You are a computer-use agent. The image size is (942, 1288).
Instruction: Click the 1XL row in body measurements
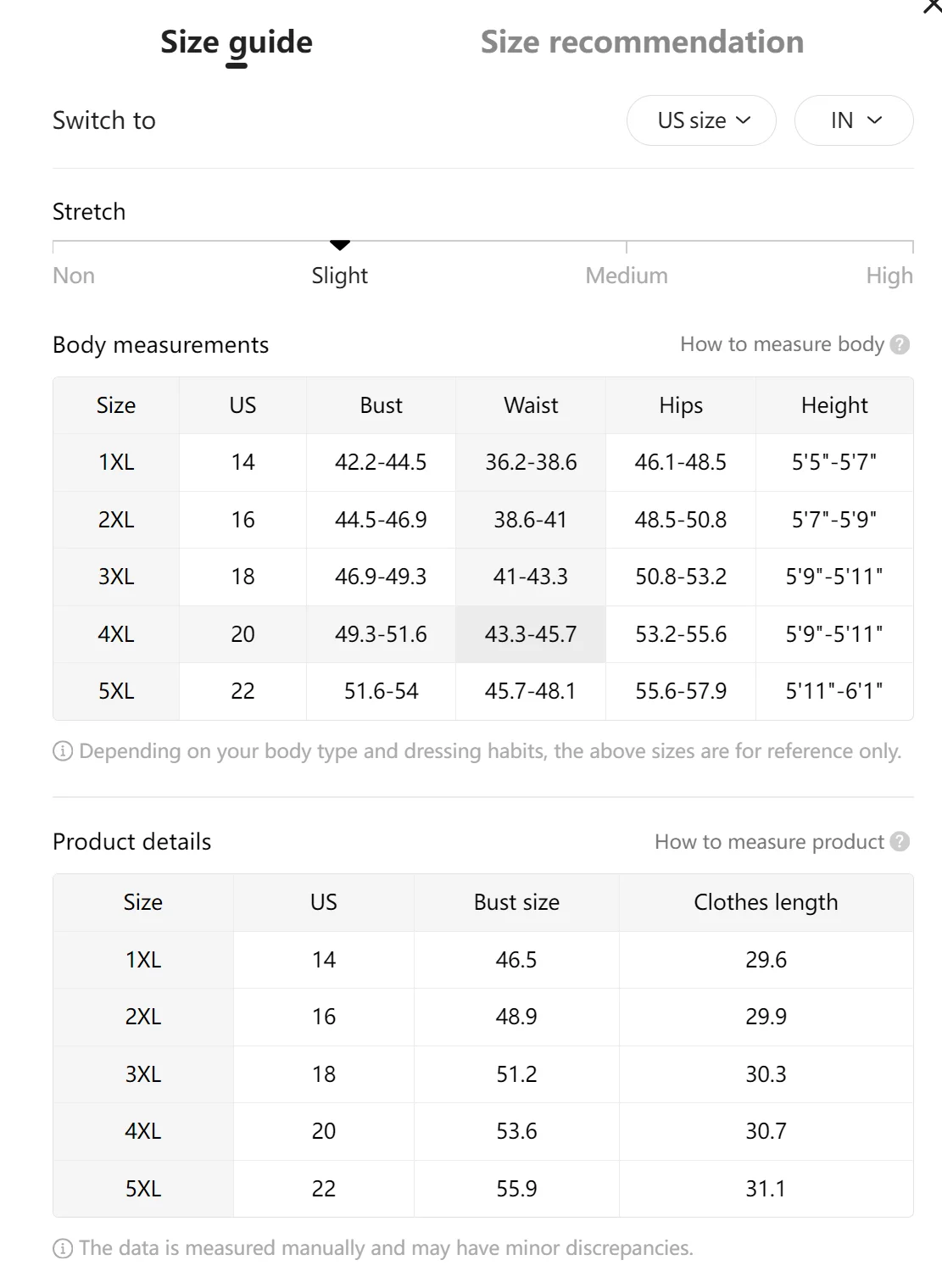click(x=116, y=462)
